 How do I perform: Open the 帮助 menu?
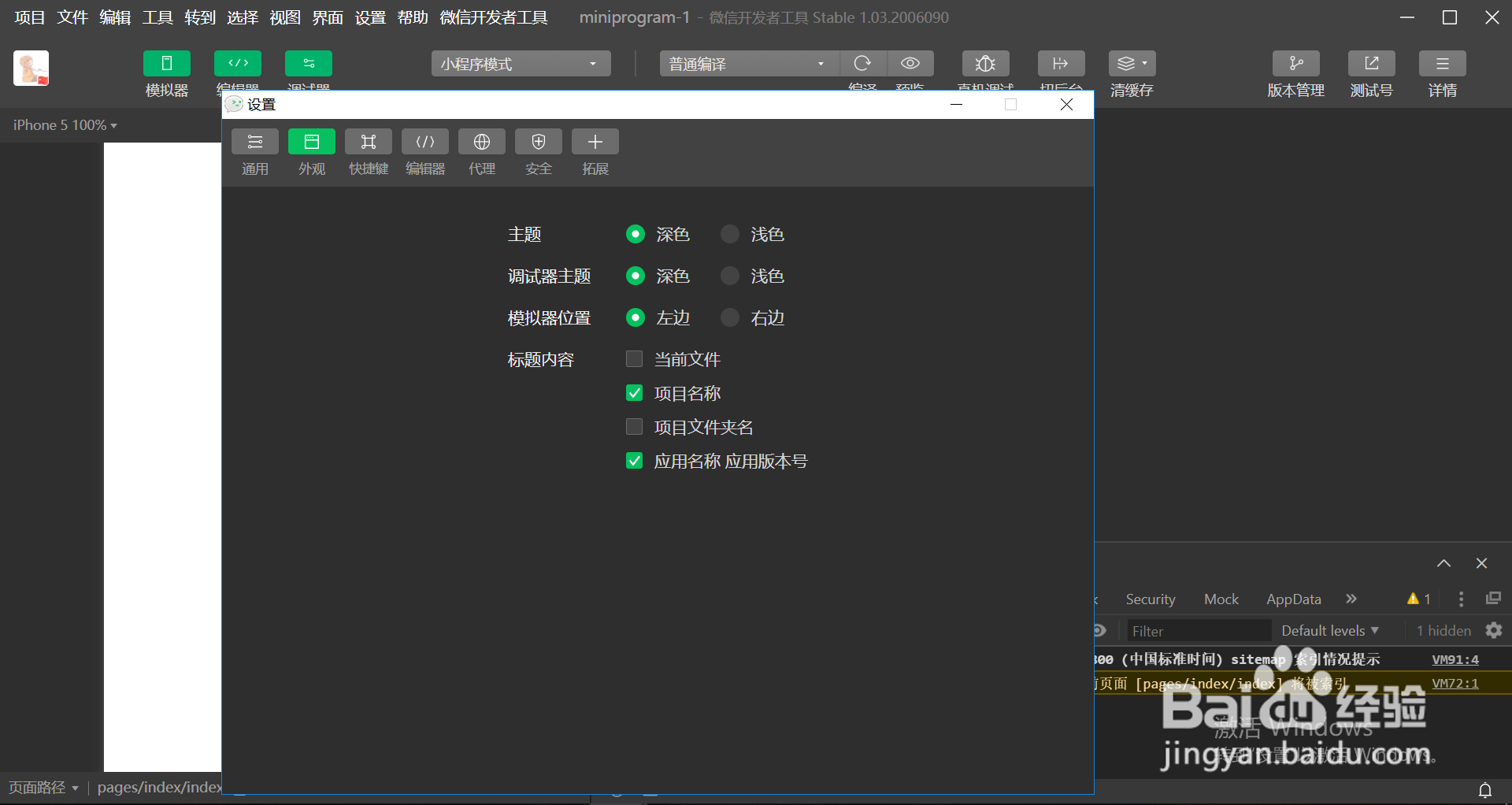coord(413,17)
